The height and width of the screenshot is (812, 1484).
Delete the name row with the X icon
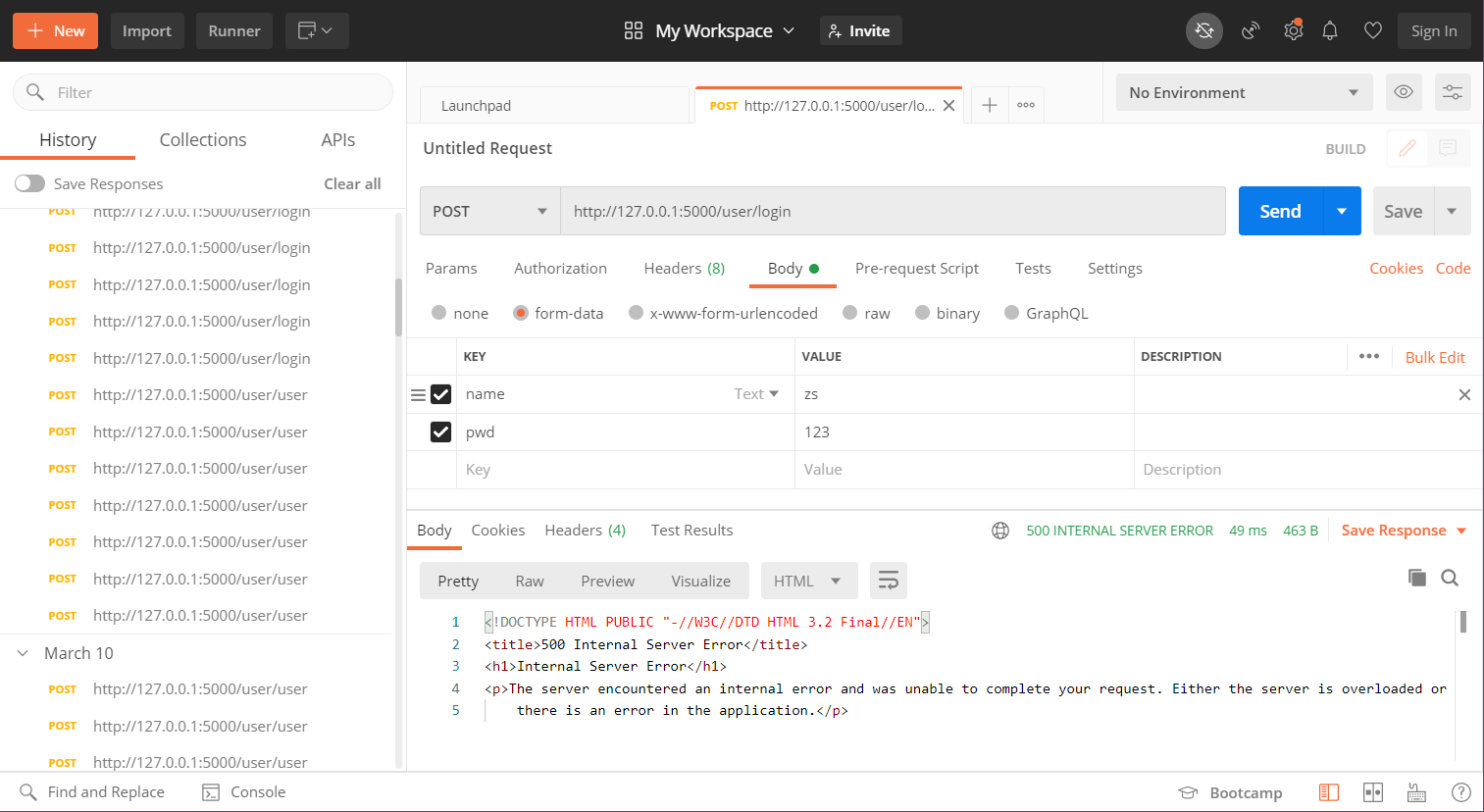[1464, 394]
